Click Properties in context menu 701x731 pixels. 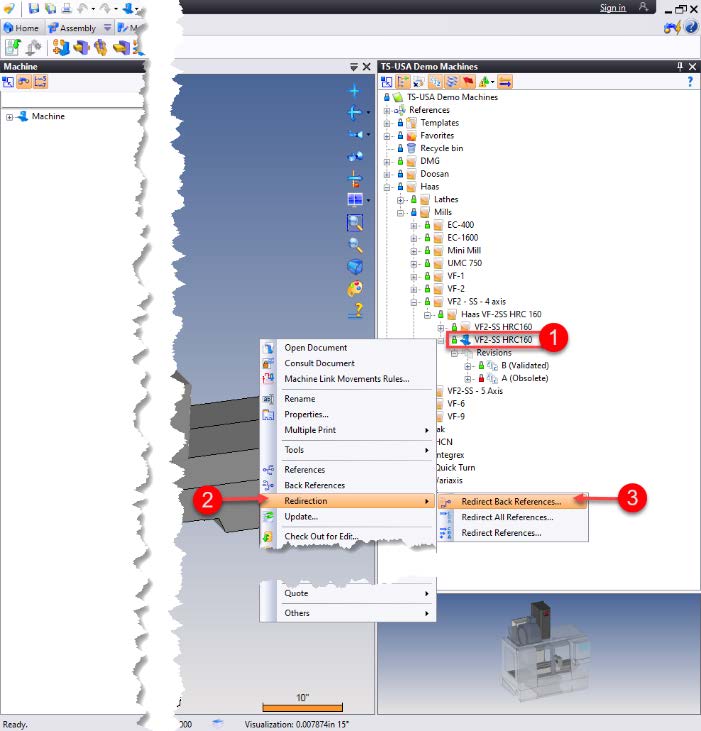[x=306, y=414]
